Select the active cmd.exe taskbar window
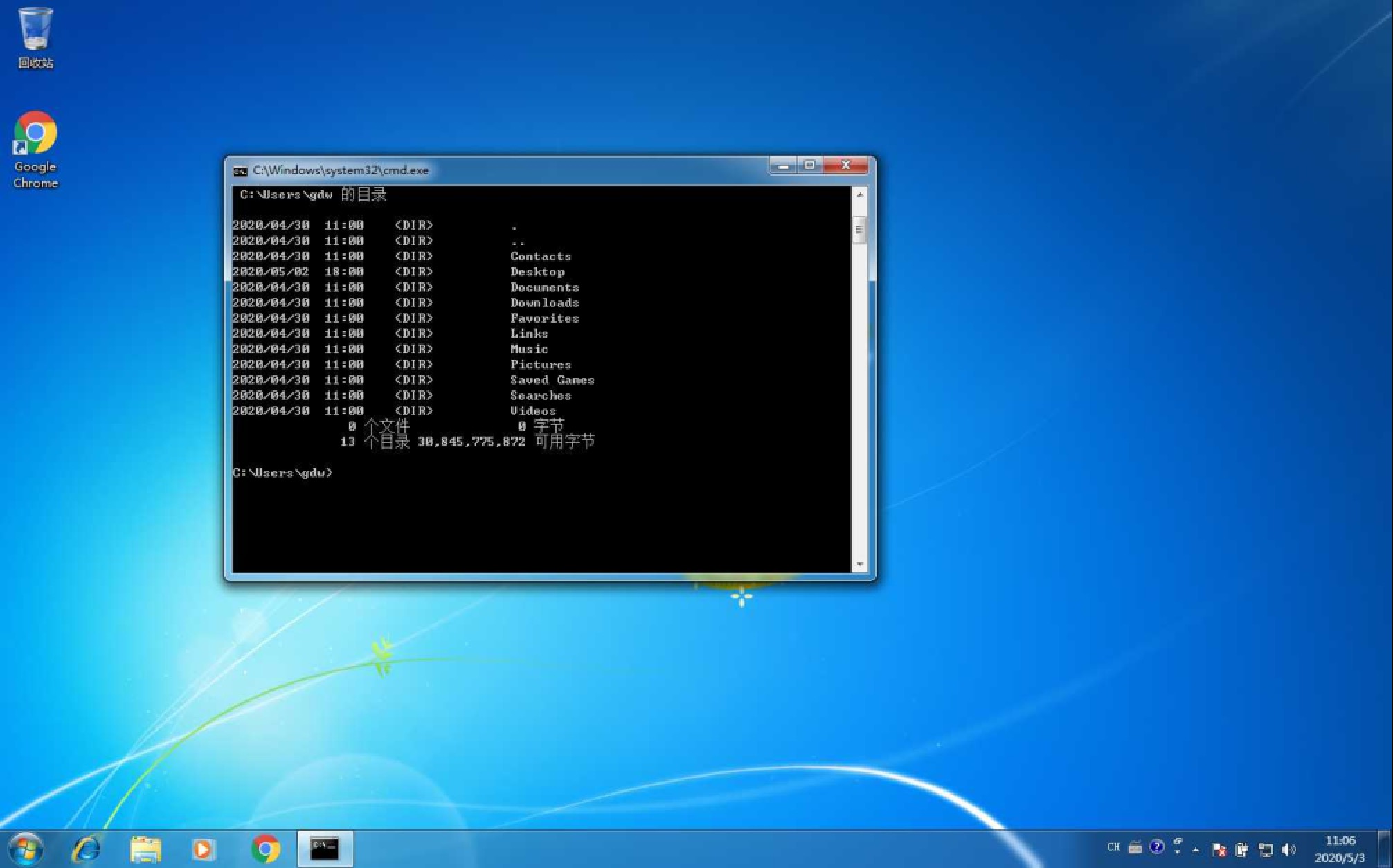This screenshot has height=868, width=1393. coord(323,847)
